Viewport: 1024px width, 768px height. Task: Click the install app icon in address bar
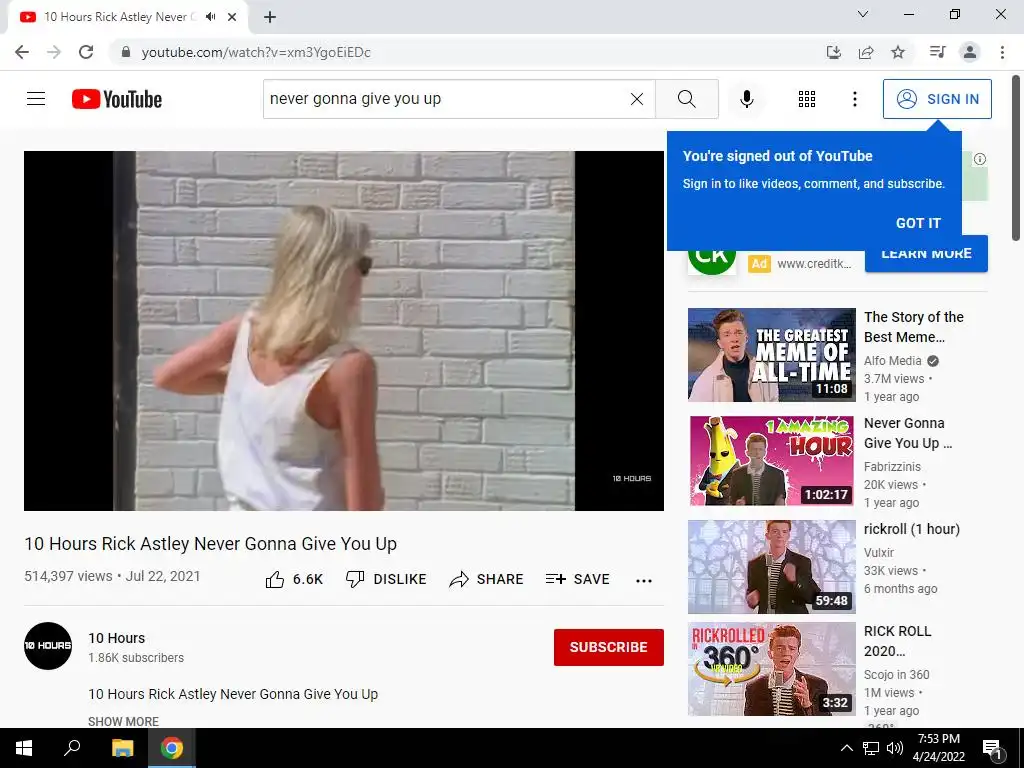point(834,52)
